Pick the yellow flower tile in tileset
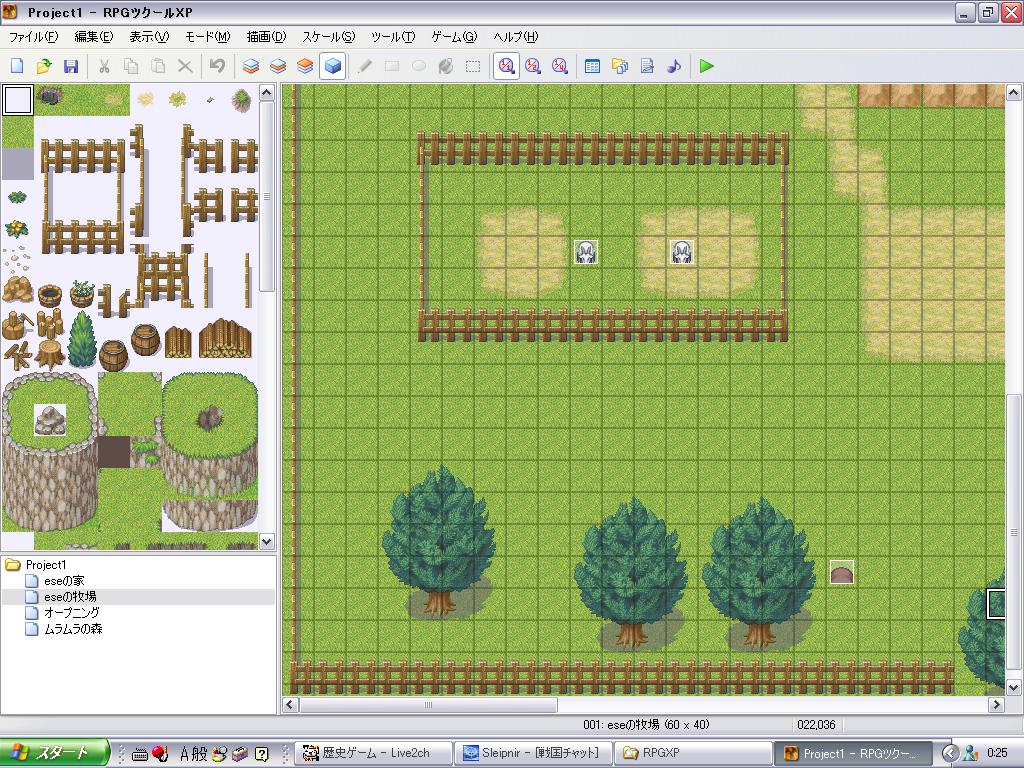Screen dimensions: 1024x768 pos(16,229)
